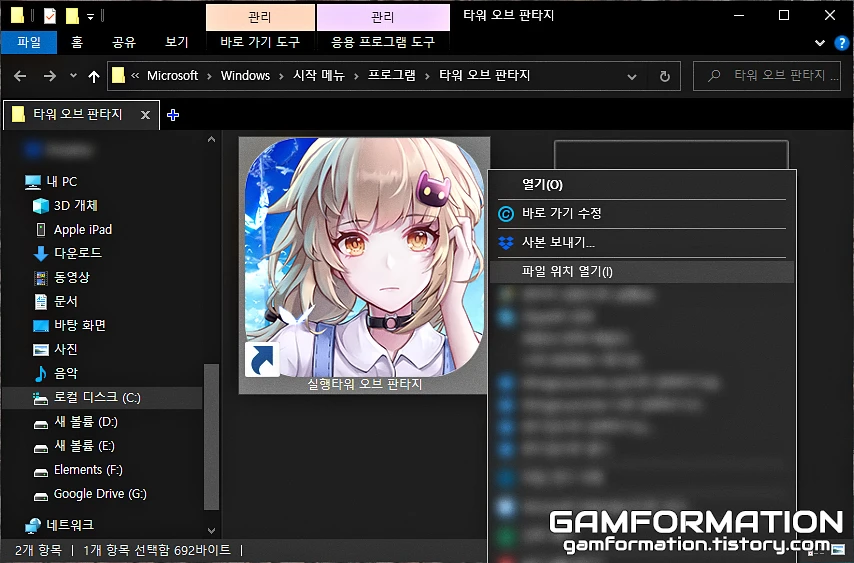Open Explorer help icon
This screenshot has width=854, height=563.
click(x=841, y=42)
